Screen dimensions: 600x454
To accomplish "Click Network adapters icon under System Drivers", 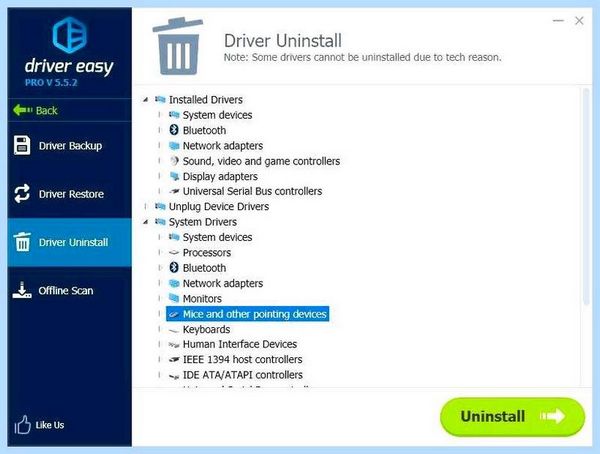I will pyautogui.click(x=174, y=283).
